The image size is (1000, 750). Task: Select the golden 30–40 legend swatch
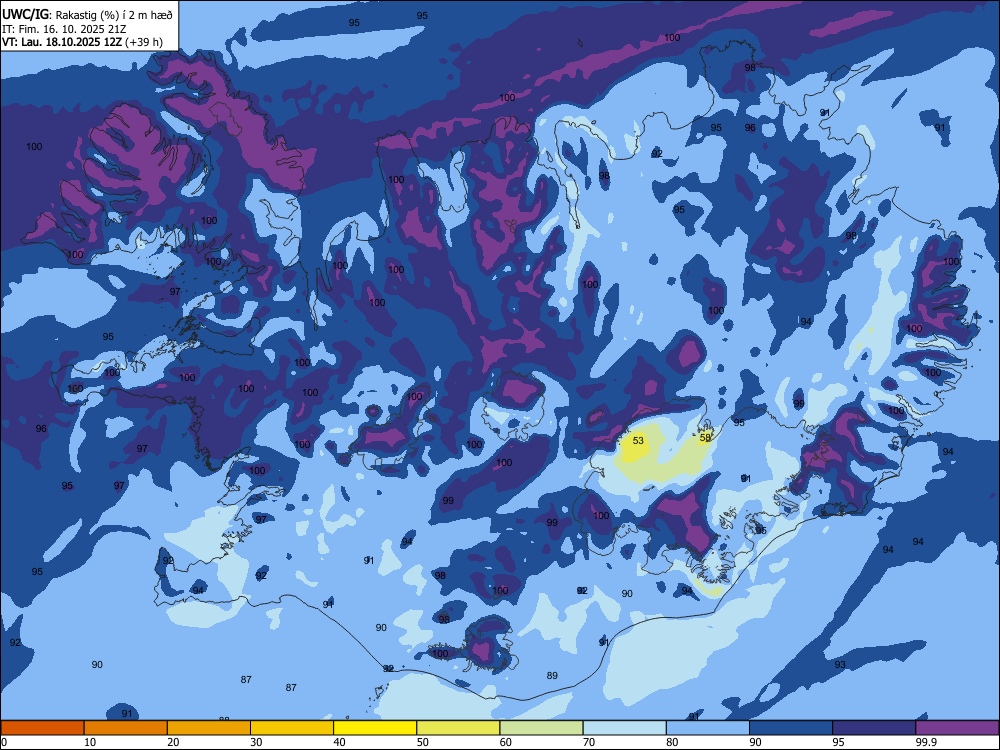pos(292,728)
